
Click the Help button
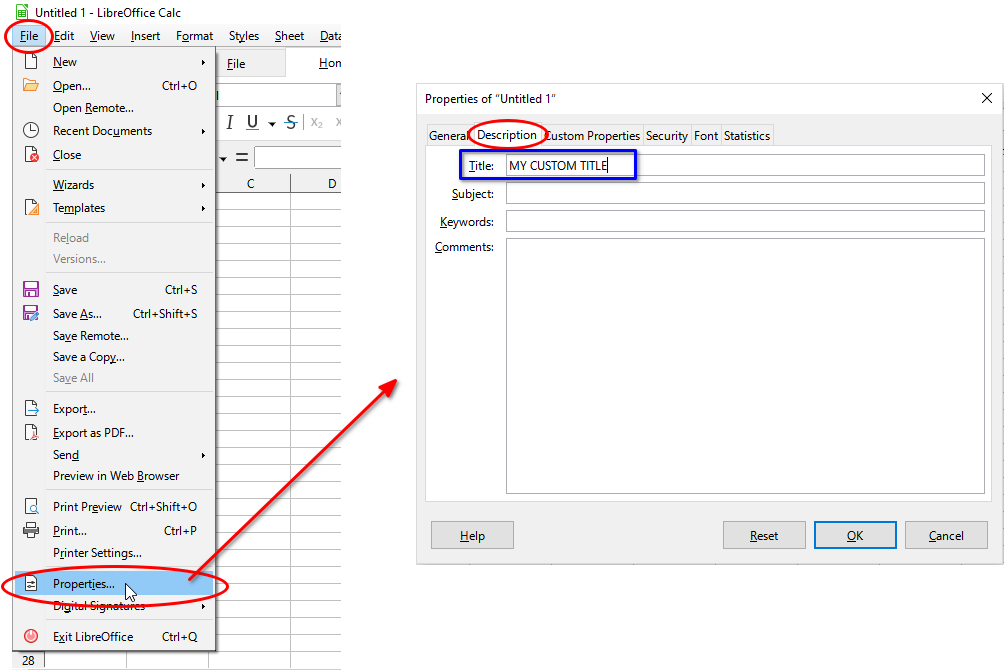471,535
